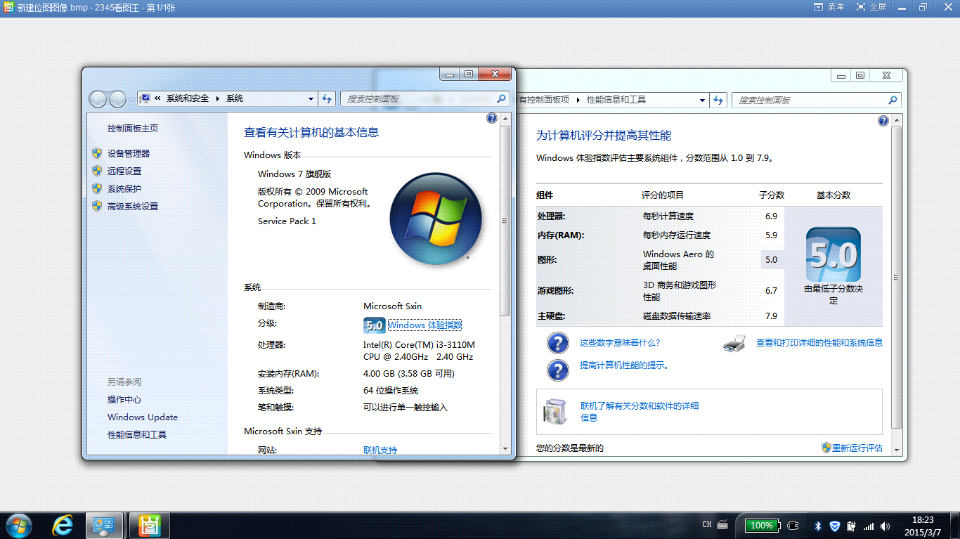Expand the System window address bar dropdown arrow

tap(310, 99)
